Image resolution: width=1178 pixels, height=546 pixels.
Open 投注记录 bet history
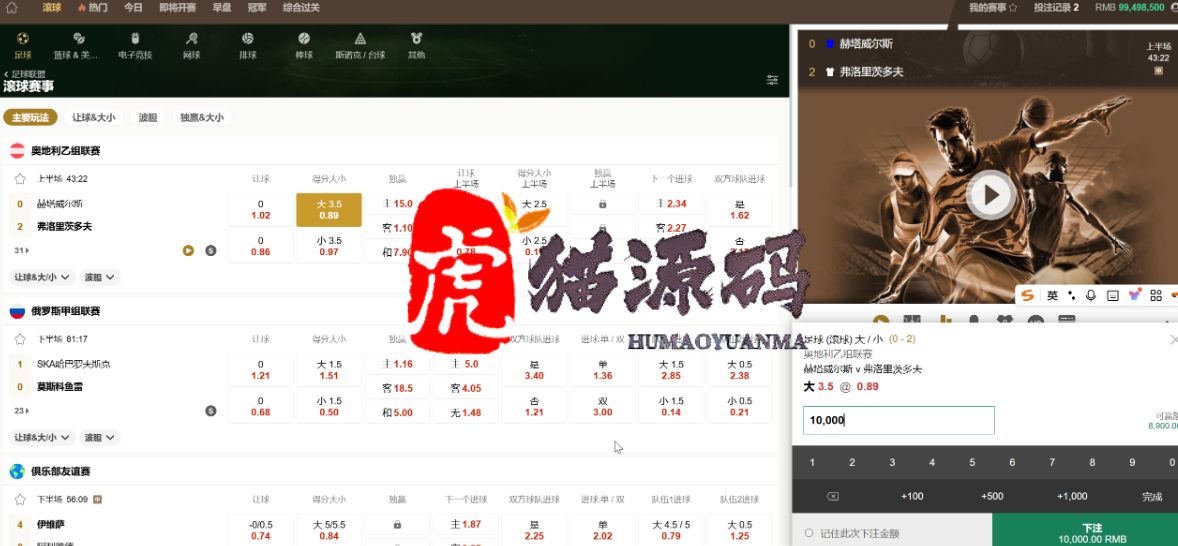click(1056, 8)
